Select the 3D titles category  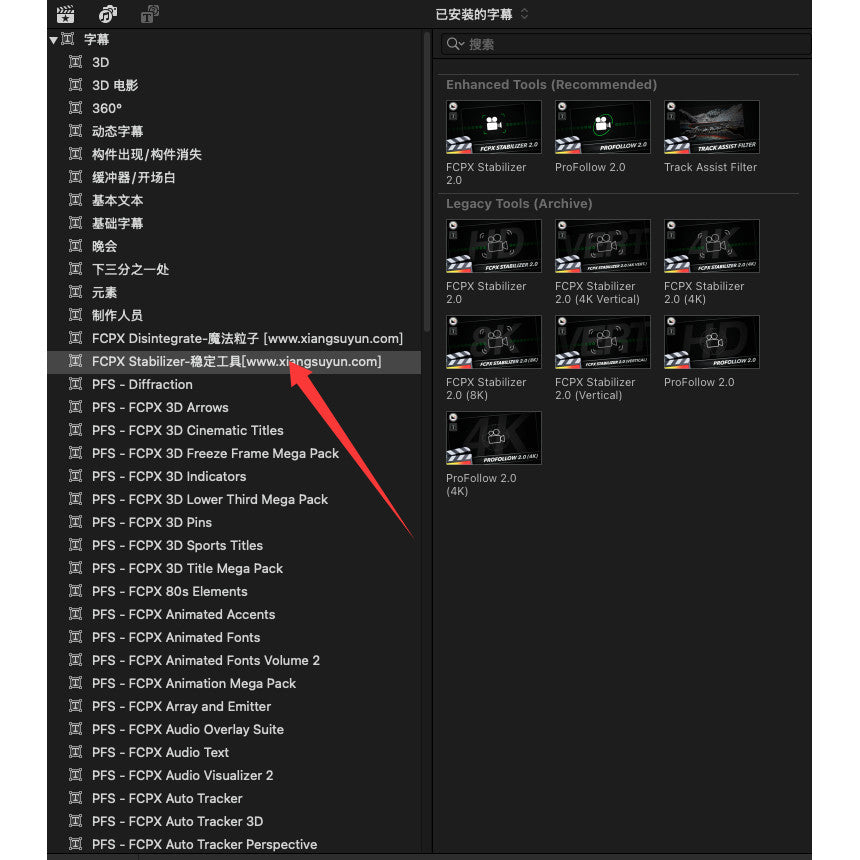pyautogui.click(x=234, y=63)
